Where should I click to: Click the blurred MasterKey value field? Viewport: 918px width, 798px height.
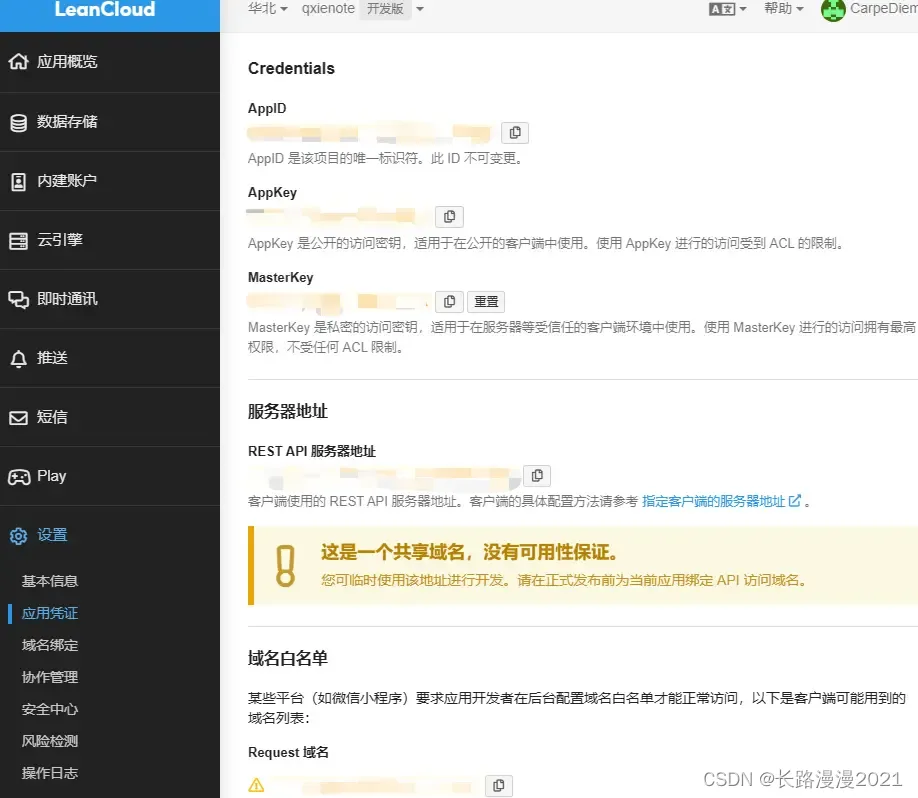point(338,301)
